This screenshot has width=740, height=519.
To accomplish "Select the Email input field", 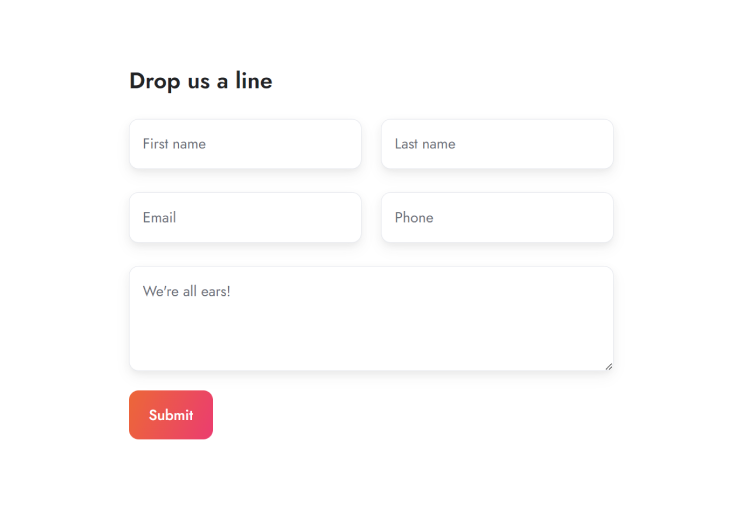I will (x=245, y=217).
